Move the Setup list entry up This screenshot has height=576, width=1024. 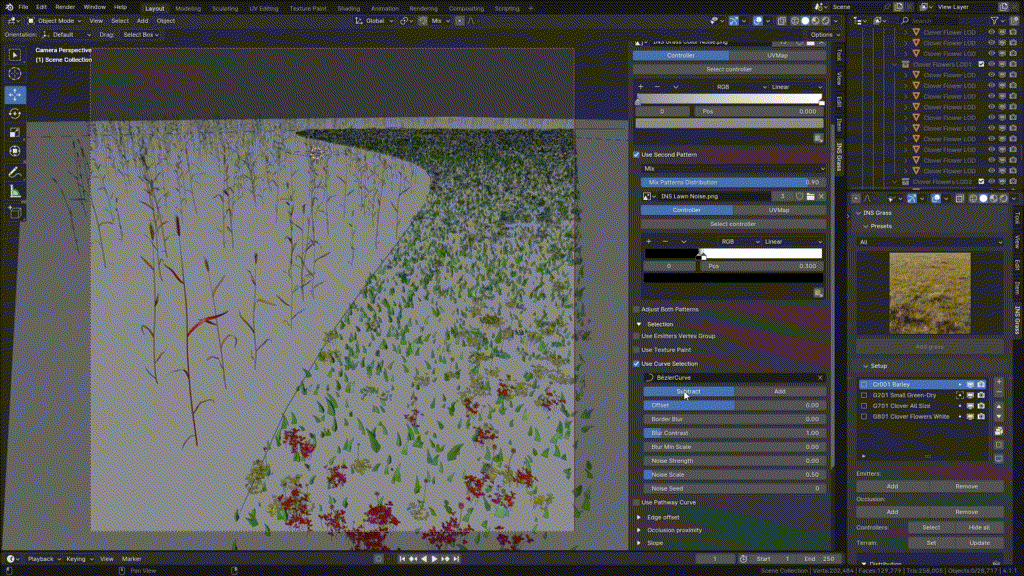(999, 406)
